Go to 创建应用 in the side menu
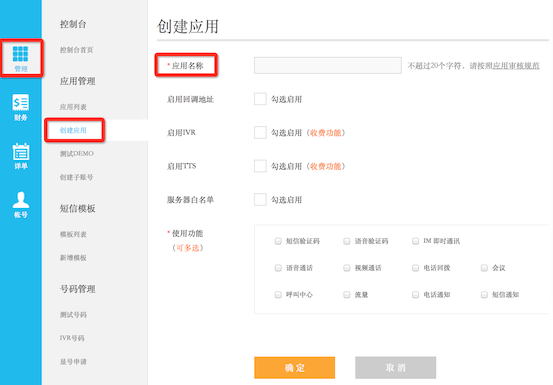The width and height of the screenshot is (553, 385). pos(73,130)
